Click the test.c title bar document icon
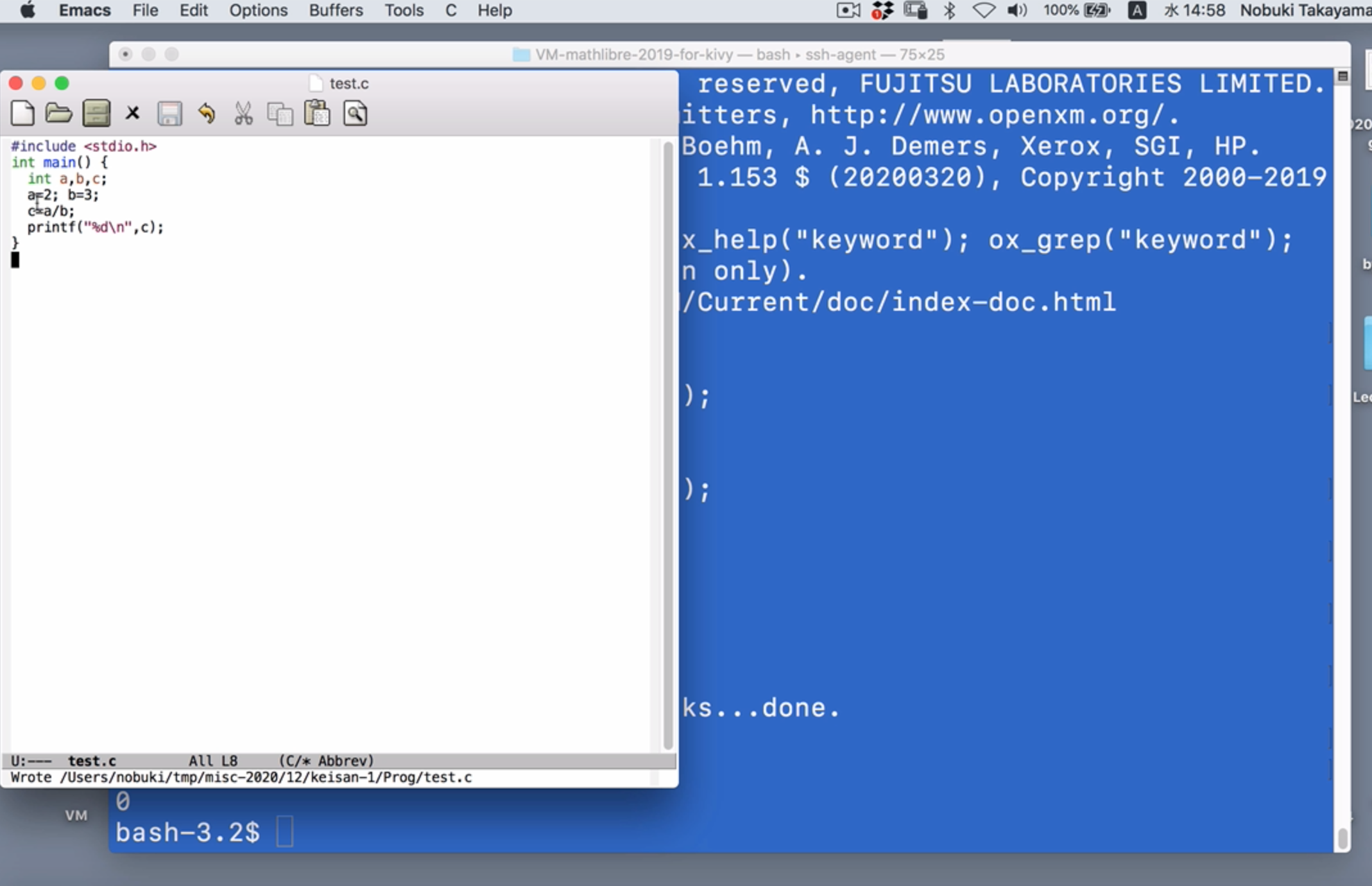 coord(315,83)
